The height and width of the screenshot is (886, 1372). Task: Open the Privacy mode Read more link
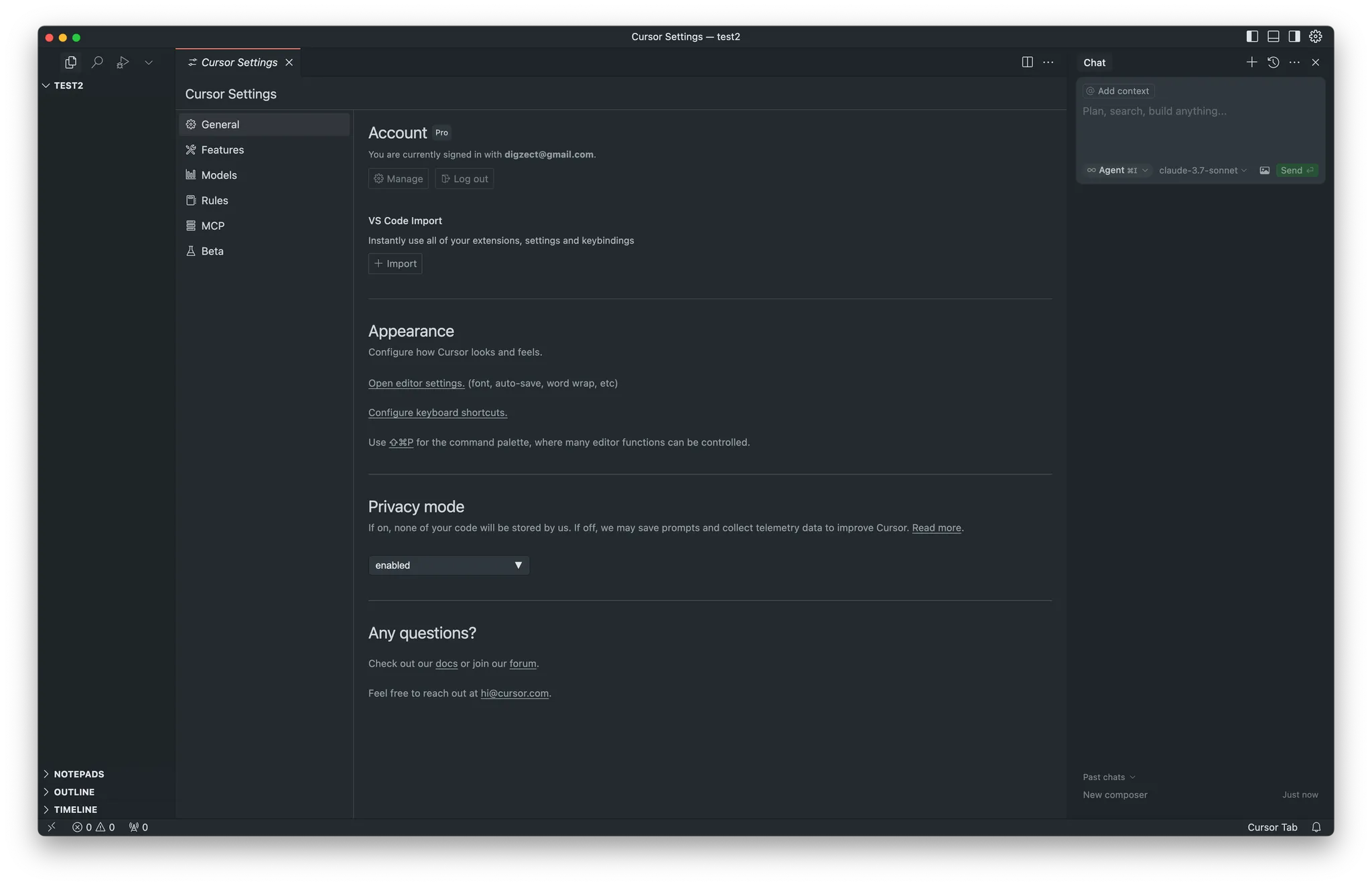coord(937,528)
